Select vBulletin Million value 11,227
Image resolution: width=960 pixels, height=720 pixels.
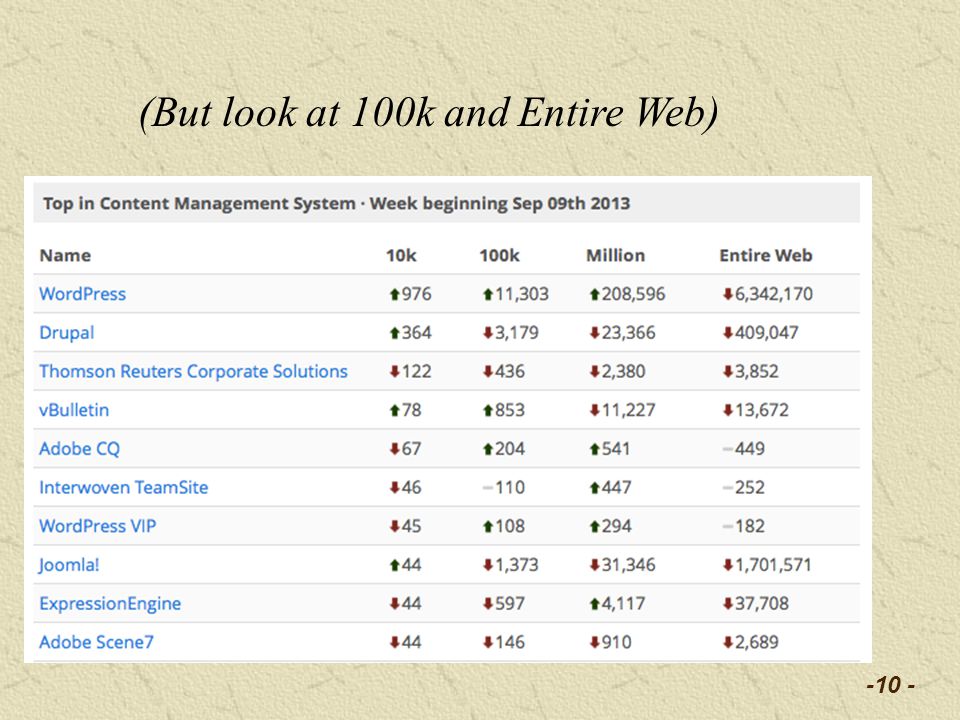[x=628, y=410]
